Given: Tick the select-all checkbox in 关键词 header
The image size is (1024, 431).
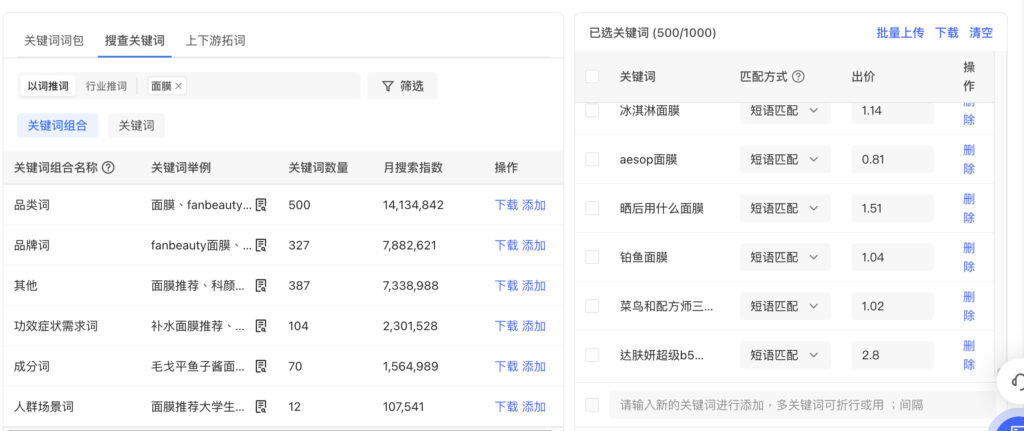Looking at the screenshot, I should 592,76.
